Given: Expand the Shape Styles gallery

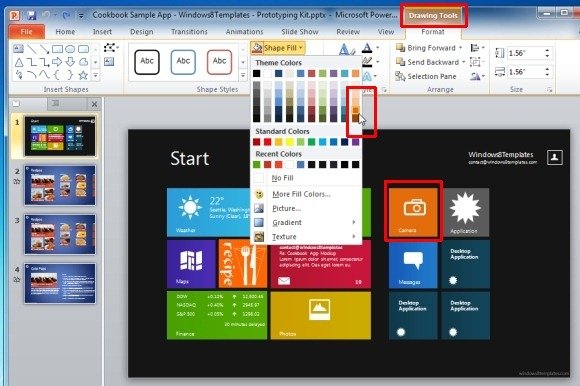Looking at the screenshot, I should [x=243, y=75].
